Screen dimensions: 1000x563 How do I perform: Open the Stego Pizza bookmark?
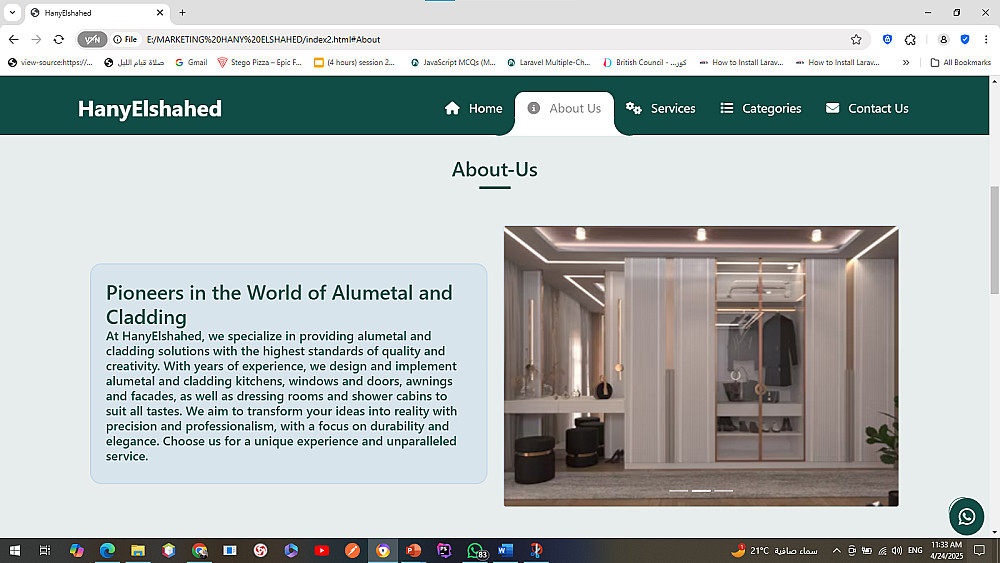(x=260, y=62)
